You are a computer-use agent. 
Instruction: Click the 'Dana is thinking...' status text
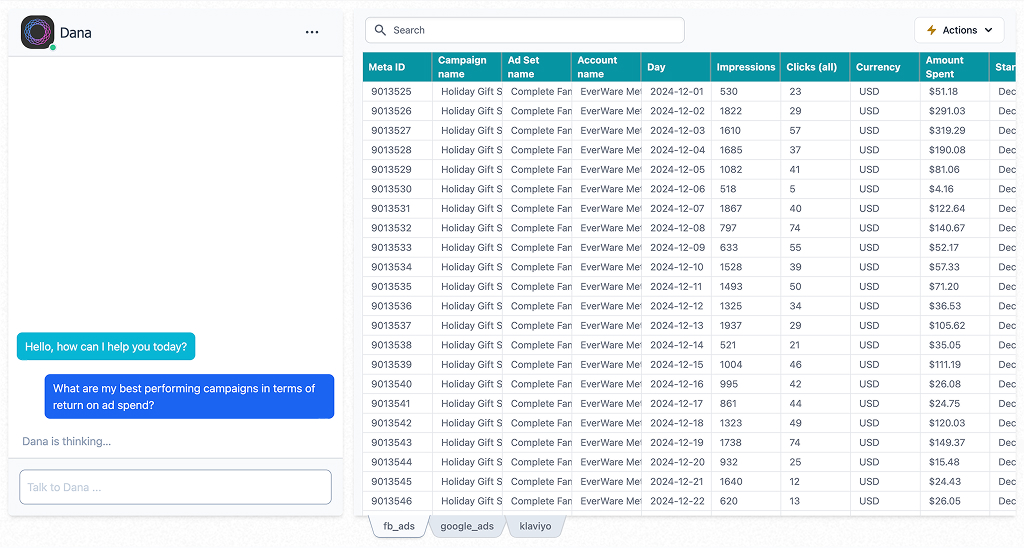click(67, 442)
